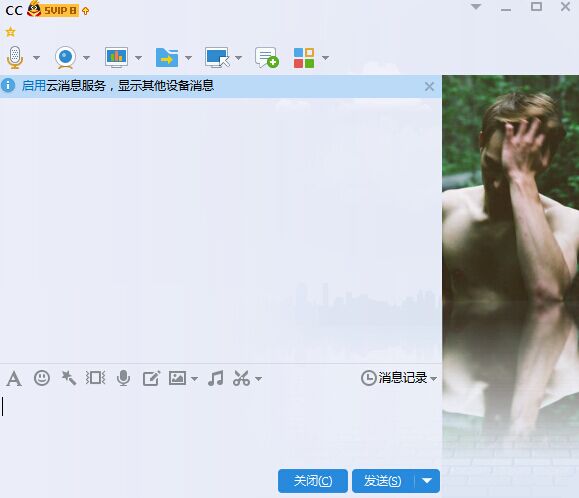Start a video call with the webcam icon
Image resolution: width=579 pixels, height=498 pixels.
pos(65,57)
